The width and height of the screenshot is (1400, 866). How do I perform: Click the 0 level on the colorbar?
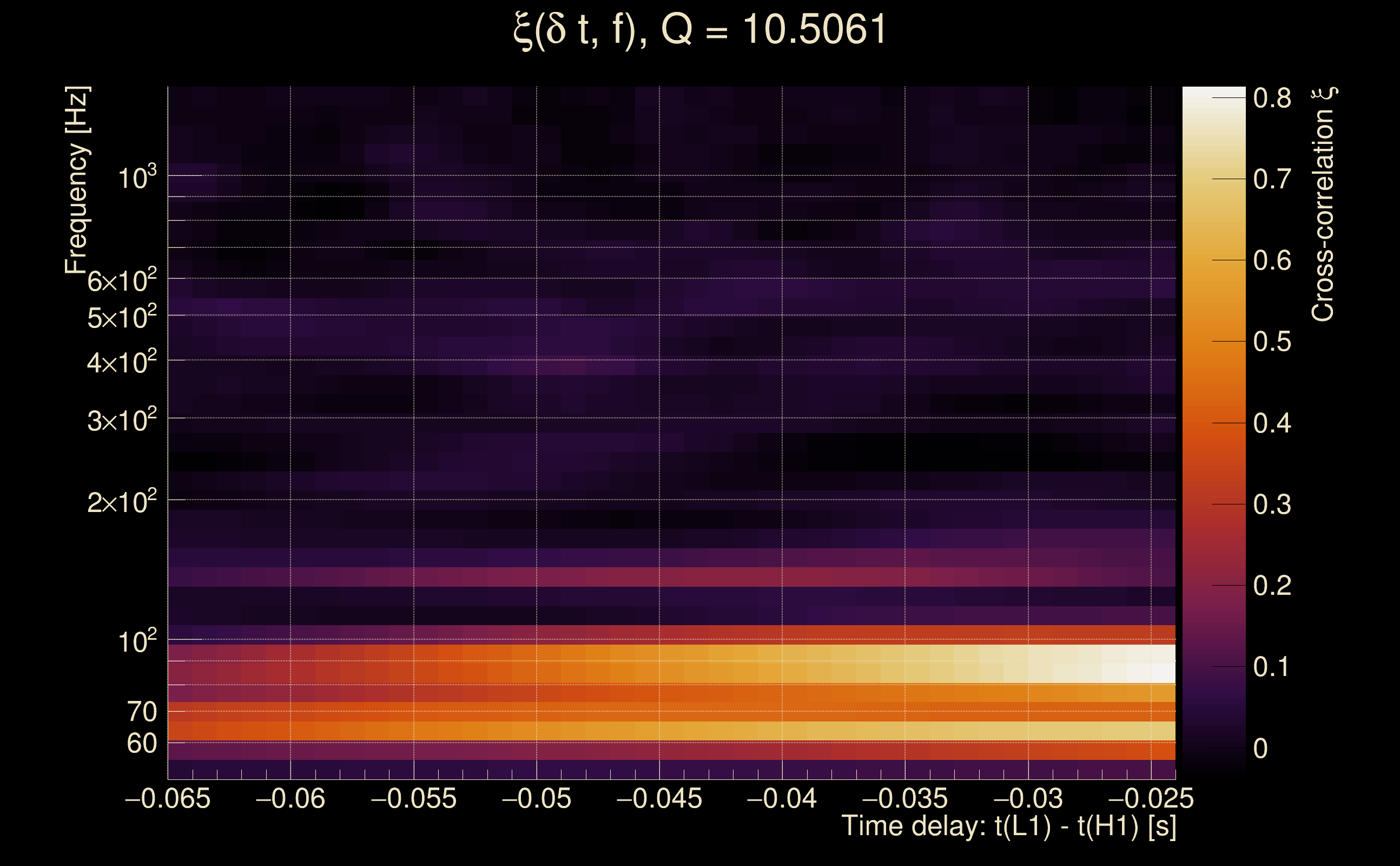1213,749
